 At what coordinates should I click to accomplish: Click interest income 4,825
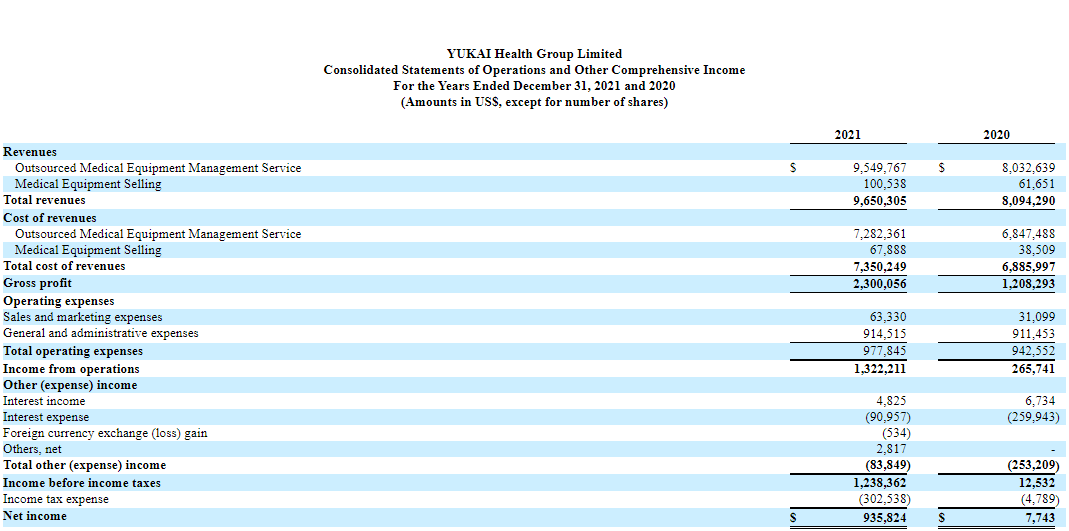click(x=893, y=401)
